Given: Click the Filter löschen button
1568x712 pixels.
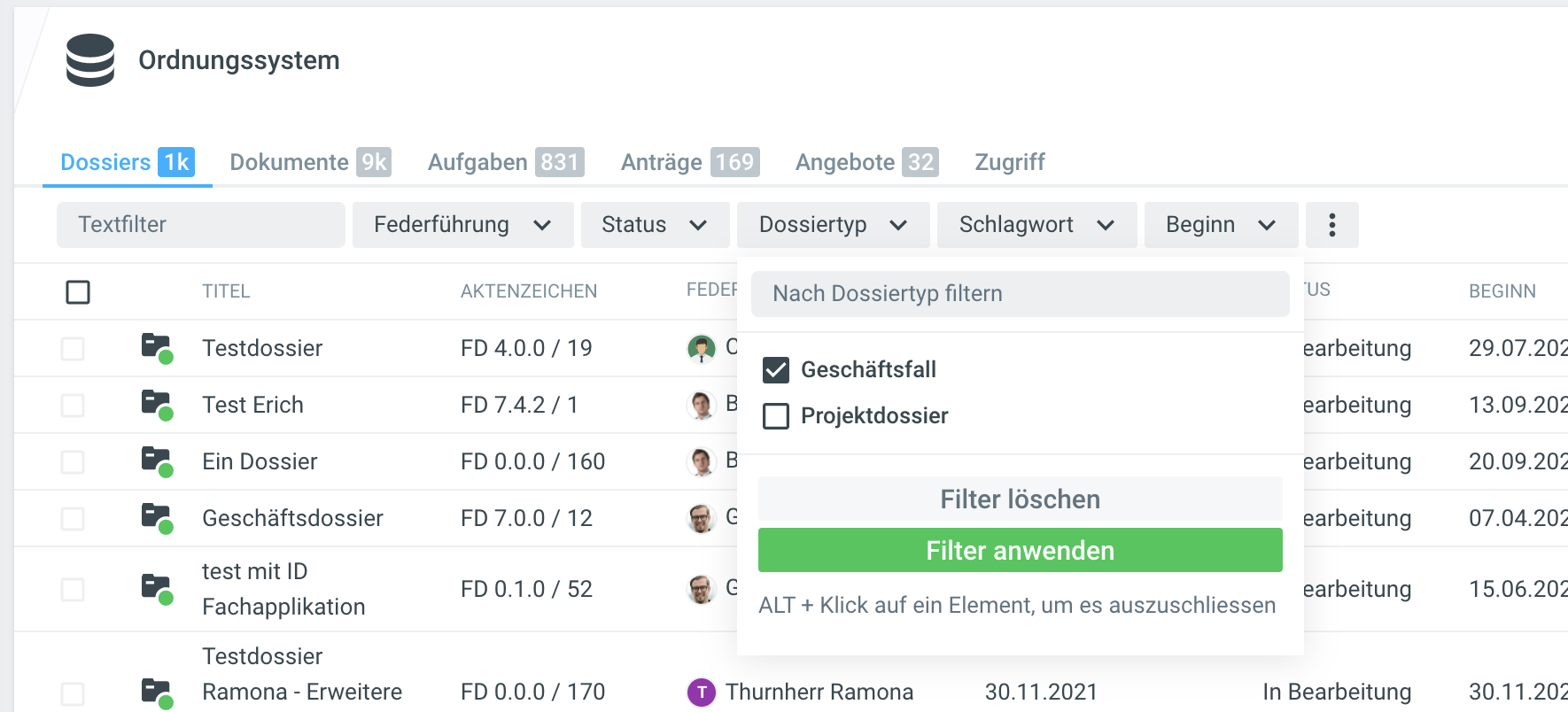Looking at the screenshot, I should [x=1020, y=499].
